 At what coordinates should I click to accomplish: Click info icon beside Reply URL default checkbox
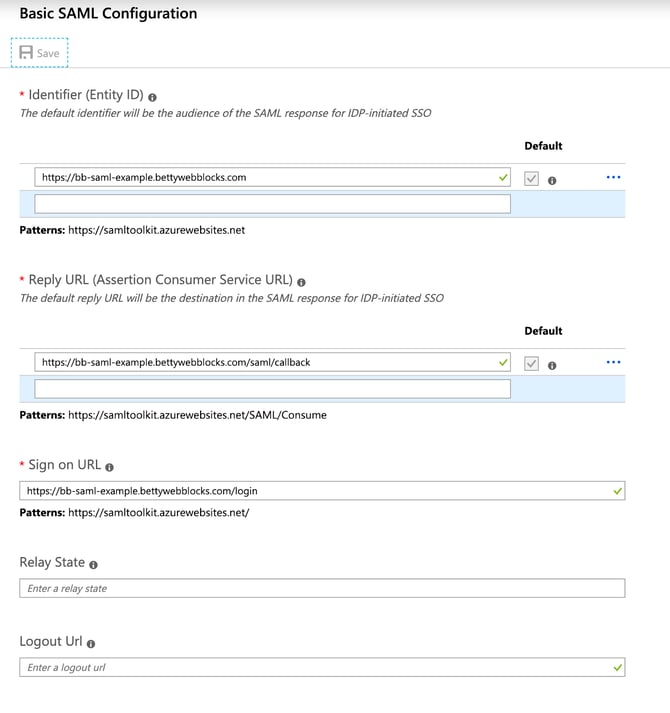(x=552, y=365)
